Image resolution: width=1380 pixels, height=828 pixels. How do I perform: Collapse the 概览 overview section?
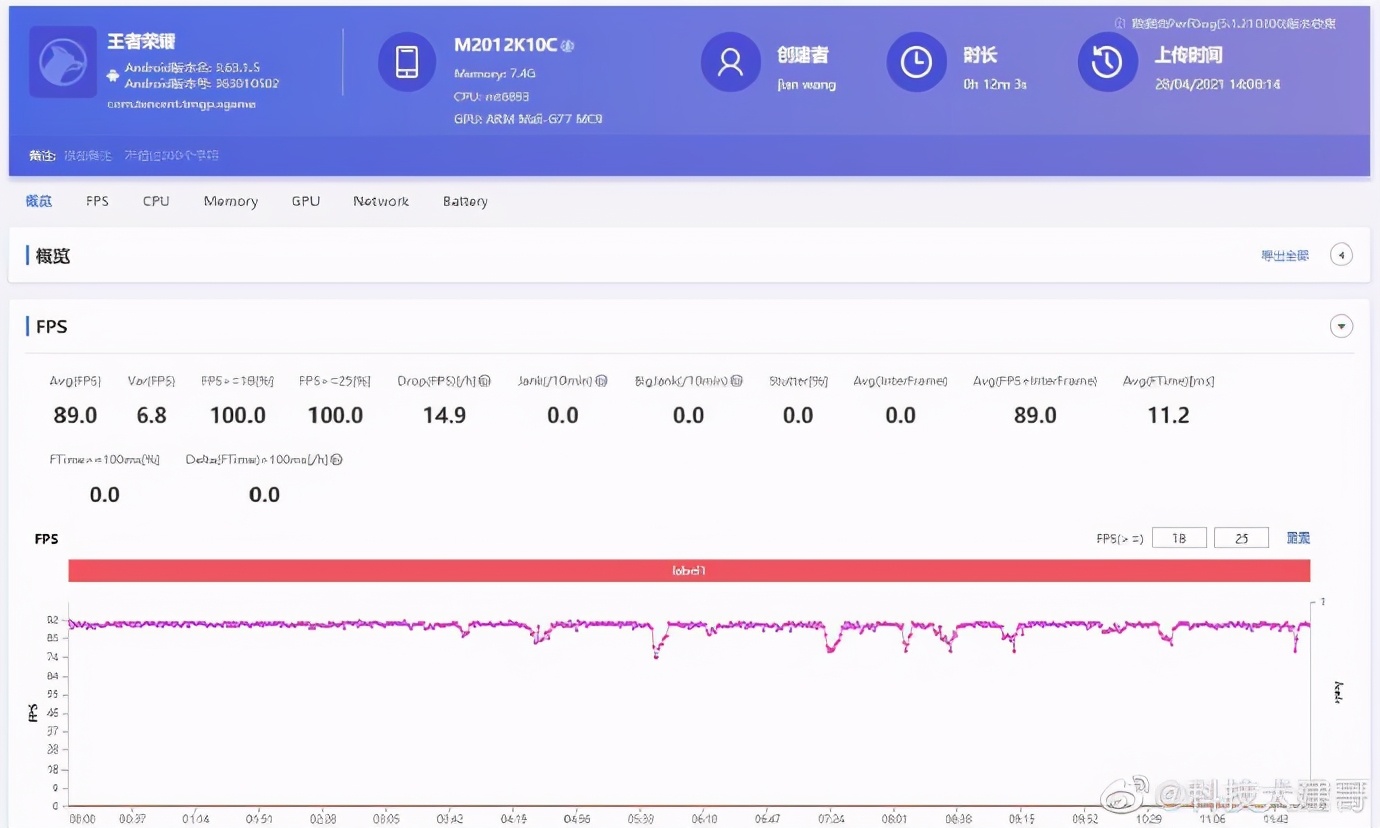pyautogui.click(x=1341, y=255)
